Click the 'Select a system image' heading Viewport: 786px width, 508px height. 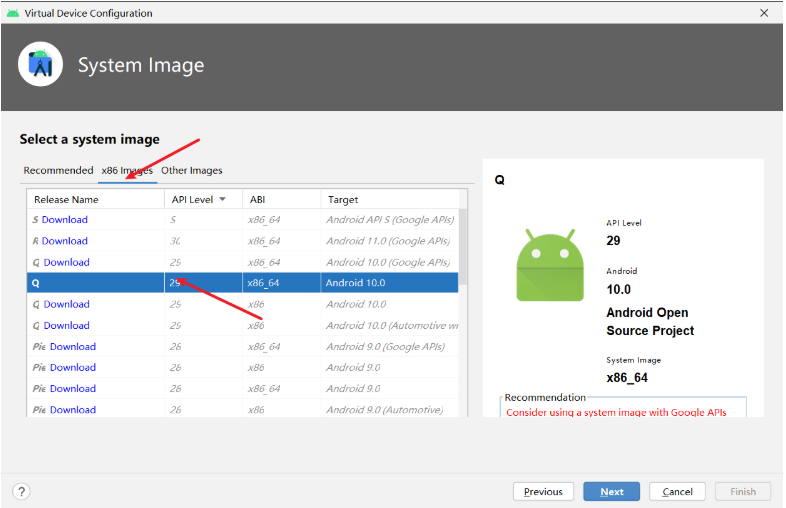[90, 139]
